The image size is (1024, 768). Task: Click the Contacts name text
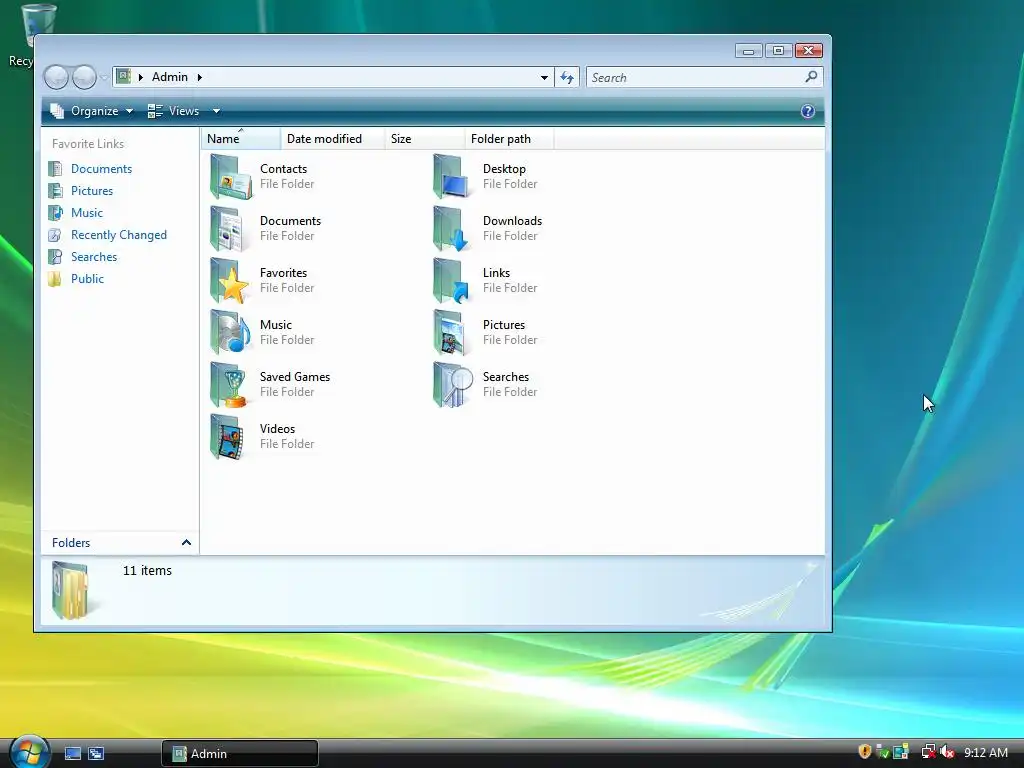283,168
